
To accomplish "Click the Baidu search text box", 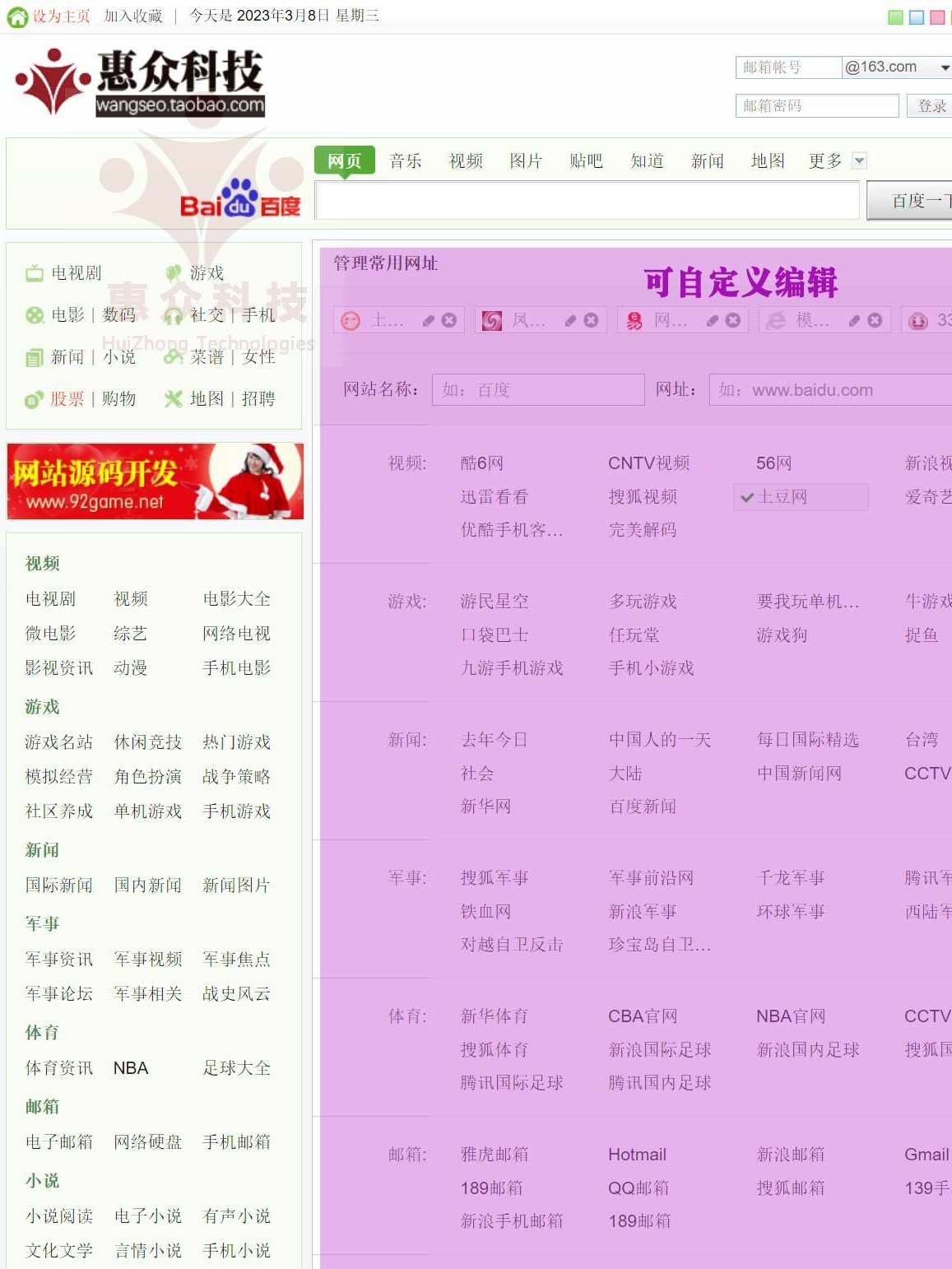I will coord(587,200).
